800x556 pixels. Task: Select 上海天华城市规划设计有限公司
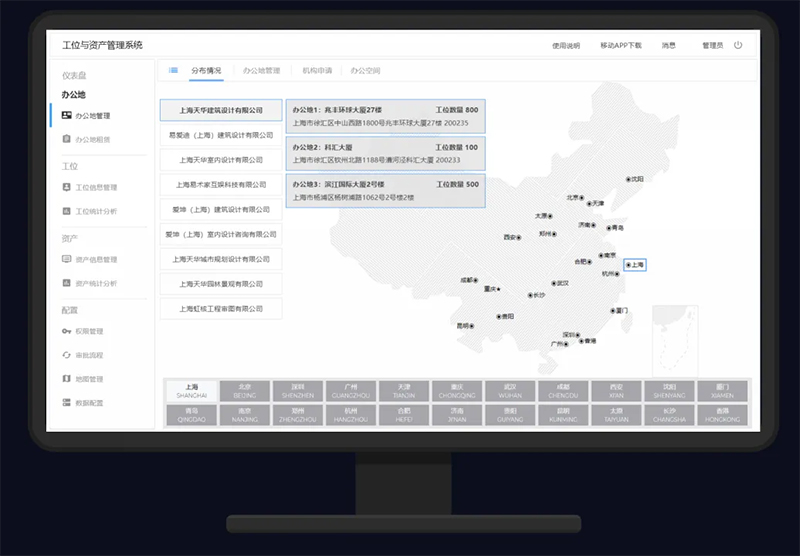221,259
